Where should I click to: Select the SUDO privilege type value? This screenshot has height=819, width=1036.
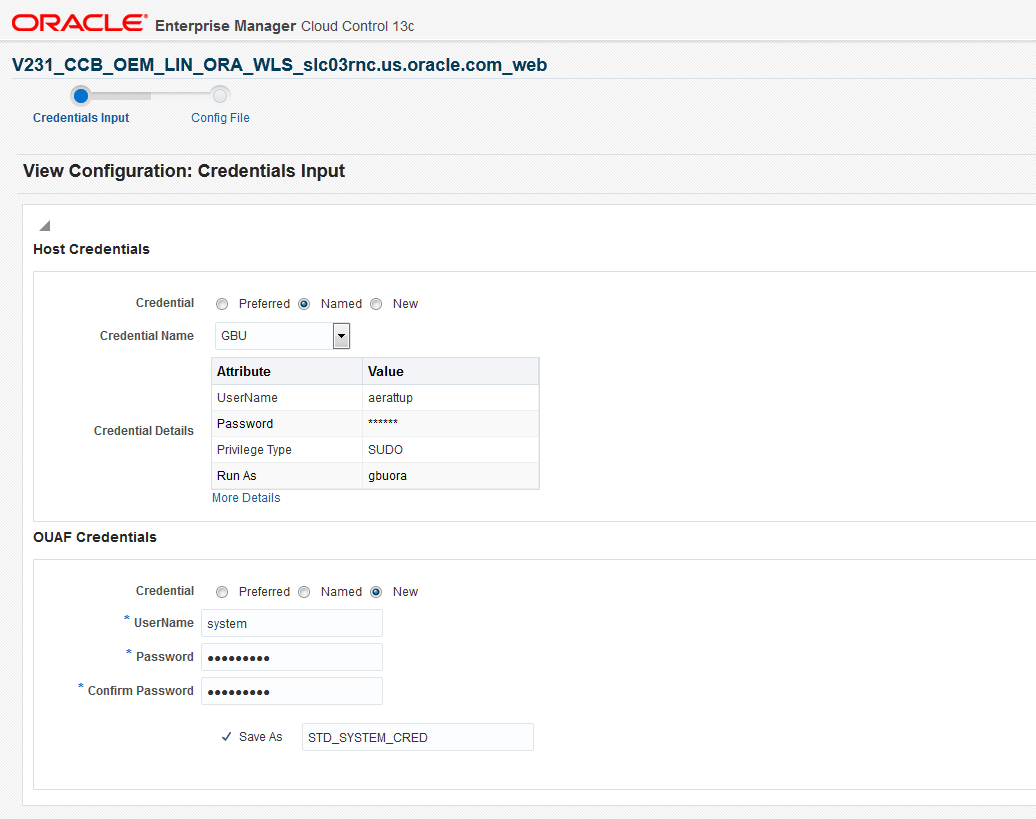point(451,450)
